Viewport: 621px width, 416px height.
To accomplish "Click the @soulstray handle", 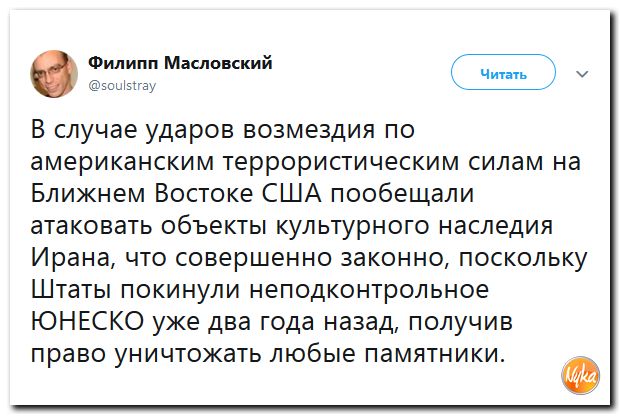I will pos(123,86).
